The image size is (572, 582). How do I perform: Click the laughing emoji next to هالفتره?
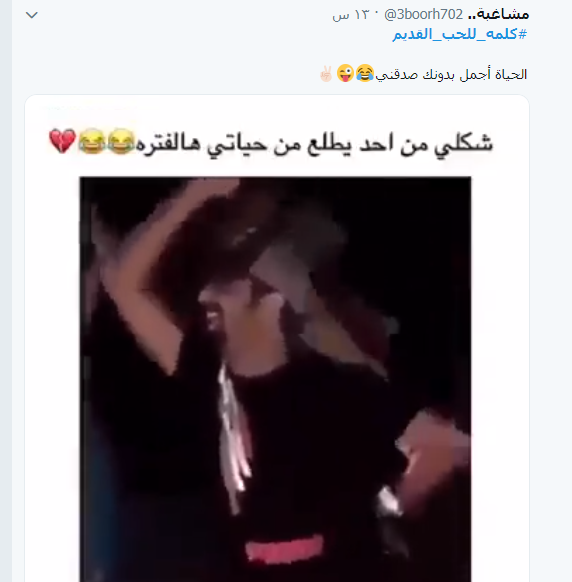(x=120, y=141)
